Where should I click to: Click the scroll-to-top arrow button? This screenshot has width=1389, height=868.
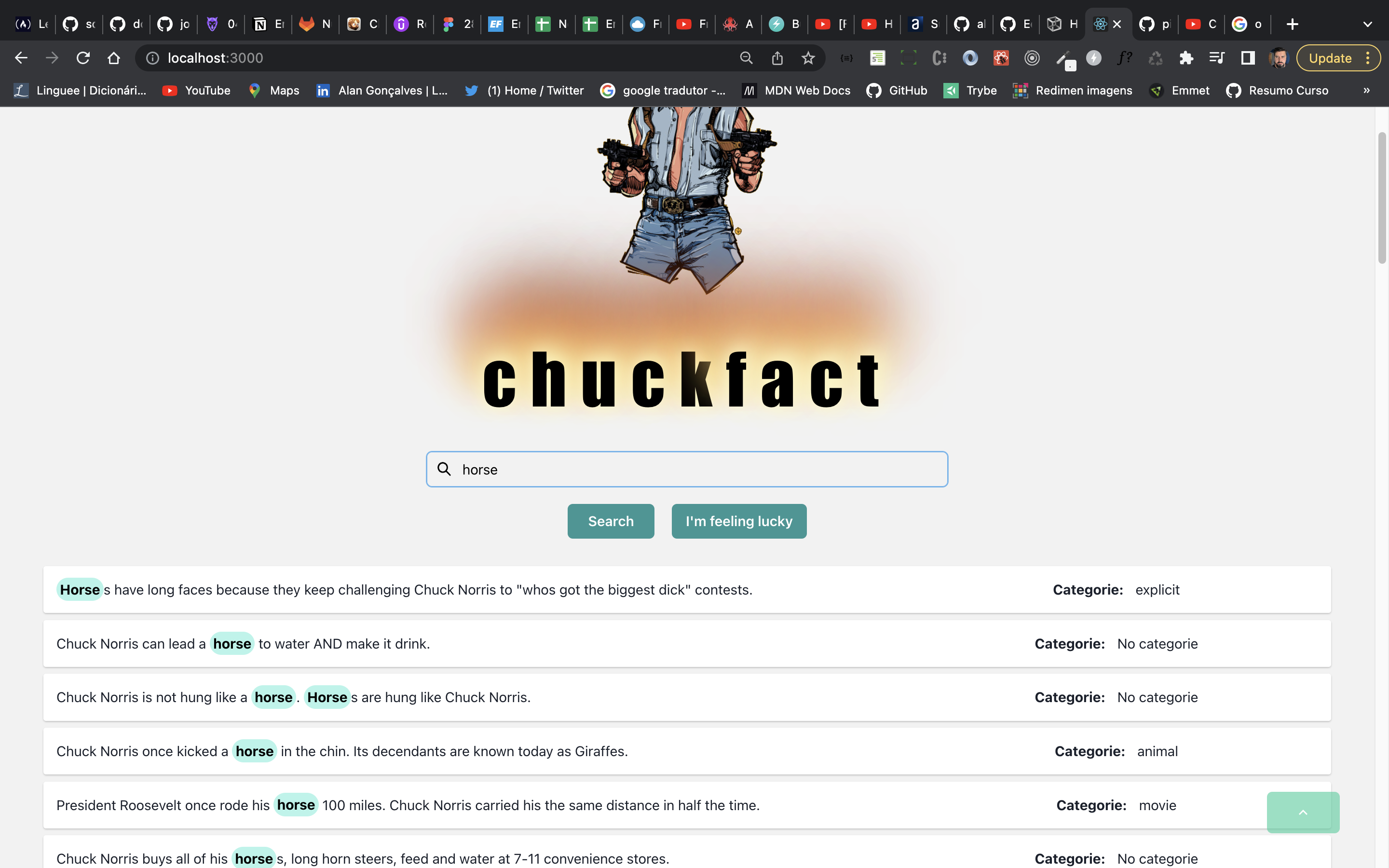[1303, 813]
